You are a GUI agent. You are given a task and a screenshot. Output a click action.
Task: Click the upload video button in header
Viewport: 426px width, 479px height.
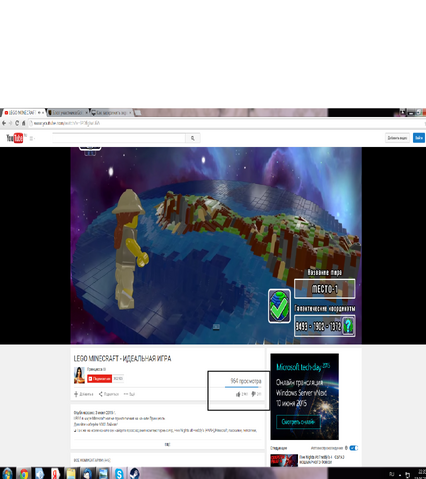tap(397, 138)
